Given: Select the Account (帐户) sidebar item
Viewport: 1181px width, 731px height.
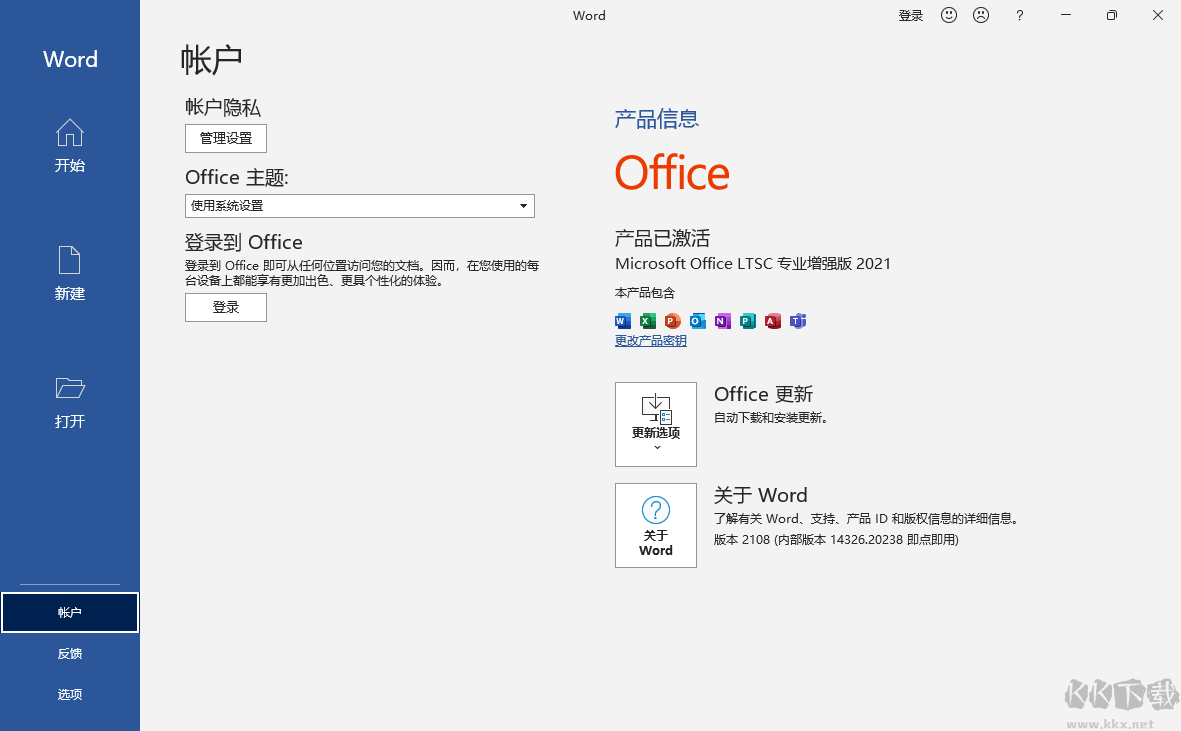Looking at the screenshot, I should [x=70, y=613].
